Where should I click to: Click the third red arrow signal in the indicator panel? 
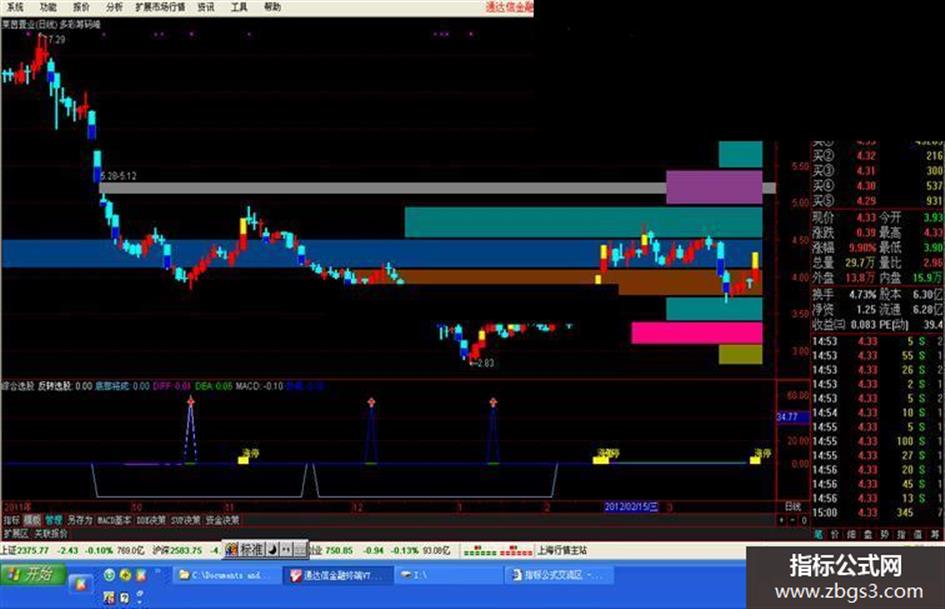click(493, 402)
